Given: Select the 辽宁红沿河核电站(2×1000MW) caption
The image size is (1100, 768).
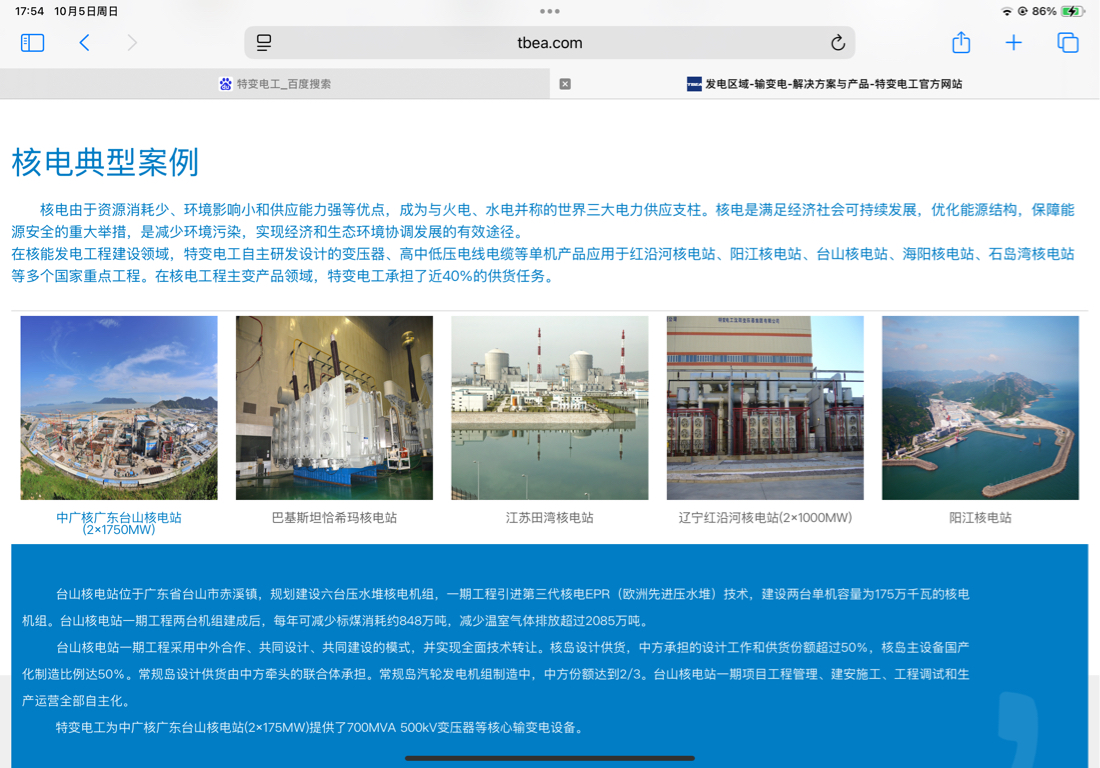Looking at the screenshot, I should [765, 518].
